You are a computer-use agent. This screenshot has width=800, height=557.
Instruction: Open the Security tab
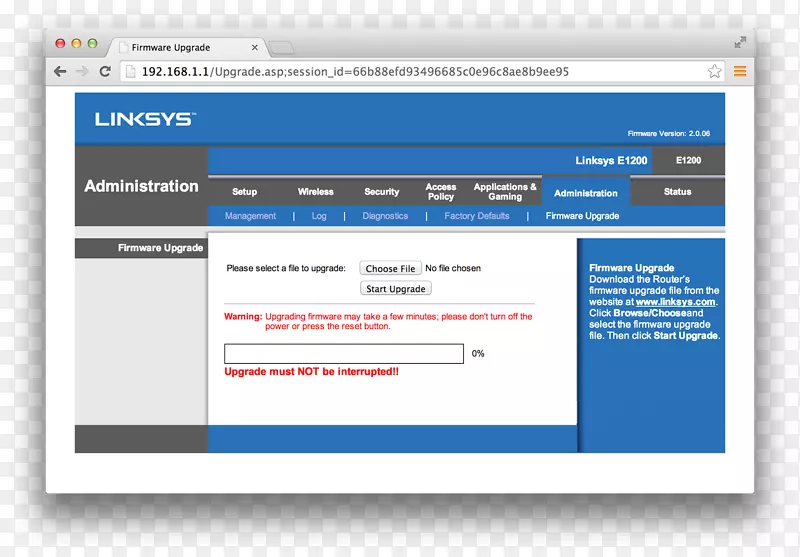382,192
